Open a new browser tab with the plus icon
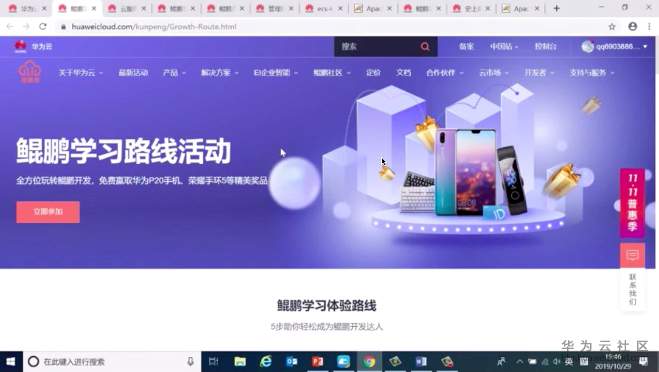 coord(556,8)
